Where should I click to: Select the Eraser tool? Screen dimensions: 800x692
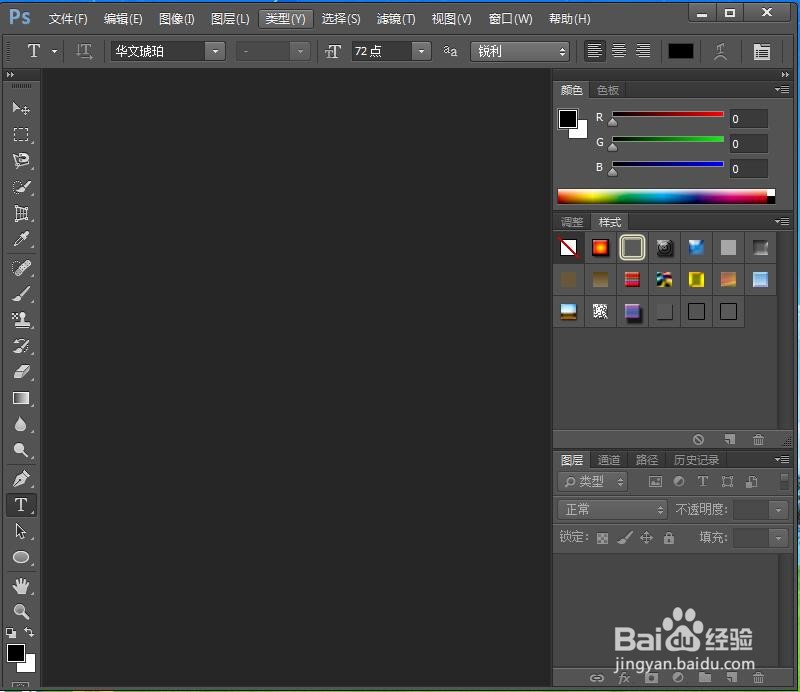[21, 373]
